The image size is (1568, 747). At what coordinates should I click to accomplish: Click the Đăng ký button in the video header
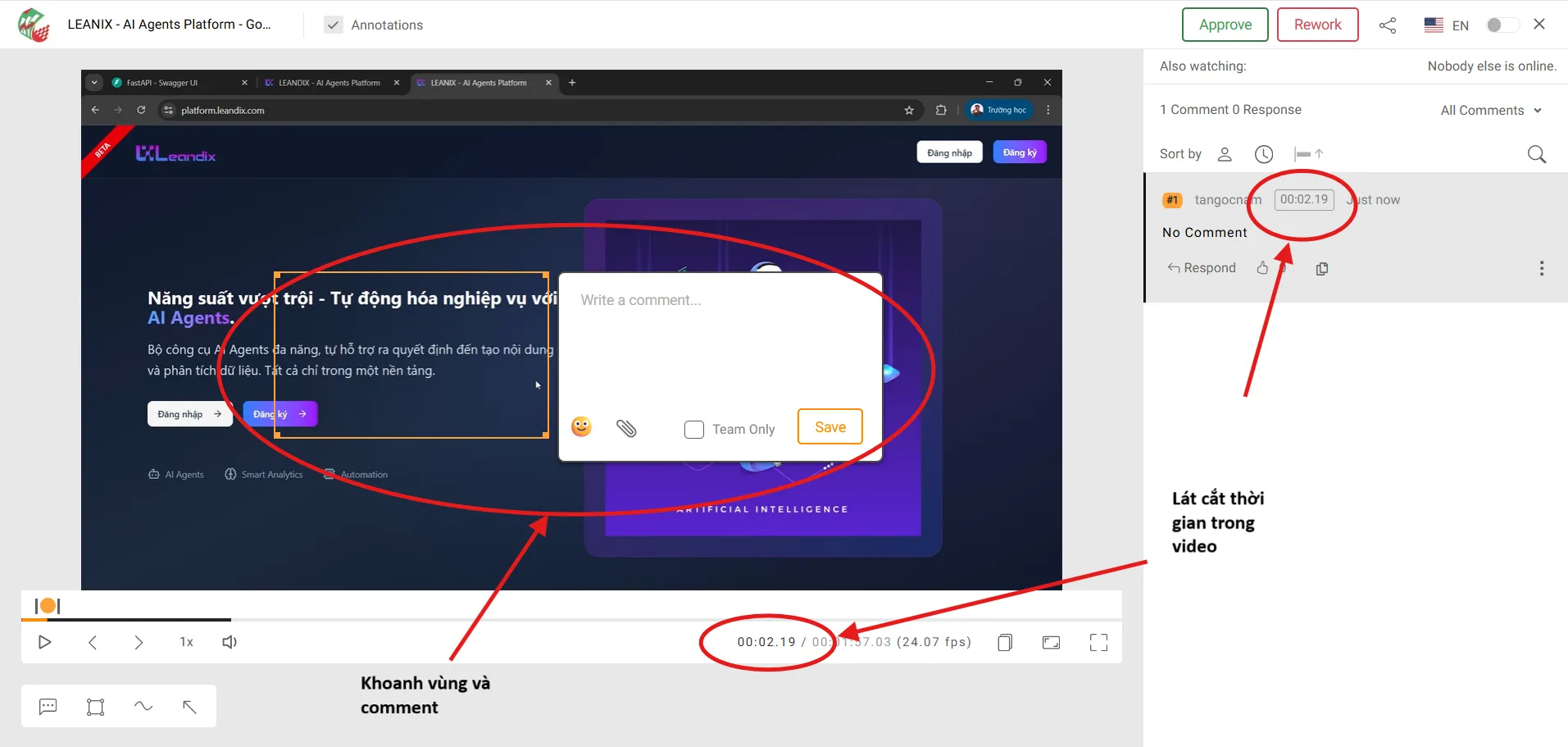click(1020, 153)
